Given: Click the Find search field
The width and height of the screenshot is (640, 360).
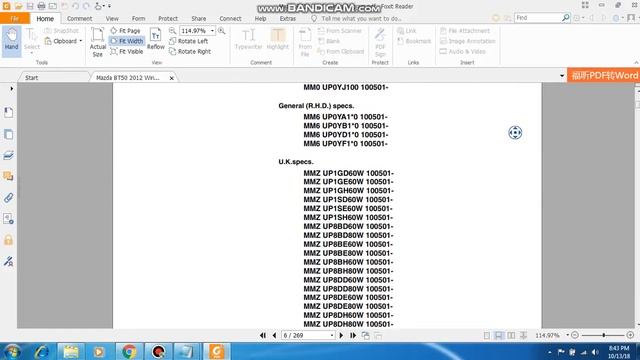Looking at the screenshot, I should coord(538,18).
